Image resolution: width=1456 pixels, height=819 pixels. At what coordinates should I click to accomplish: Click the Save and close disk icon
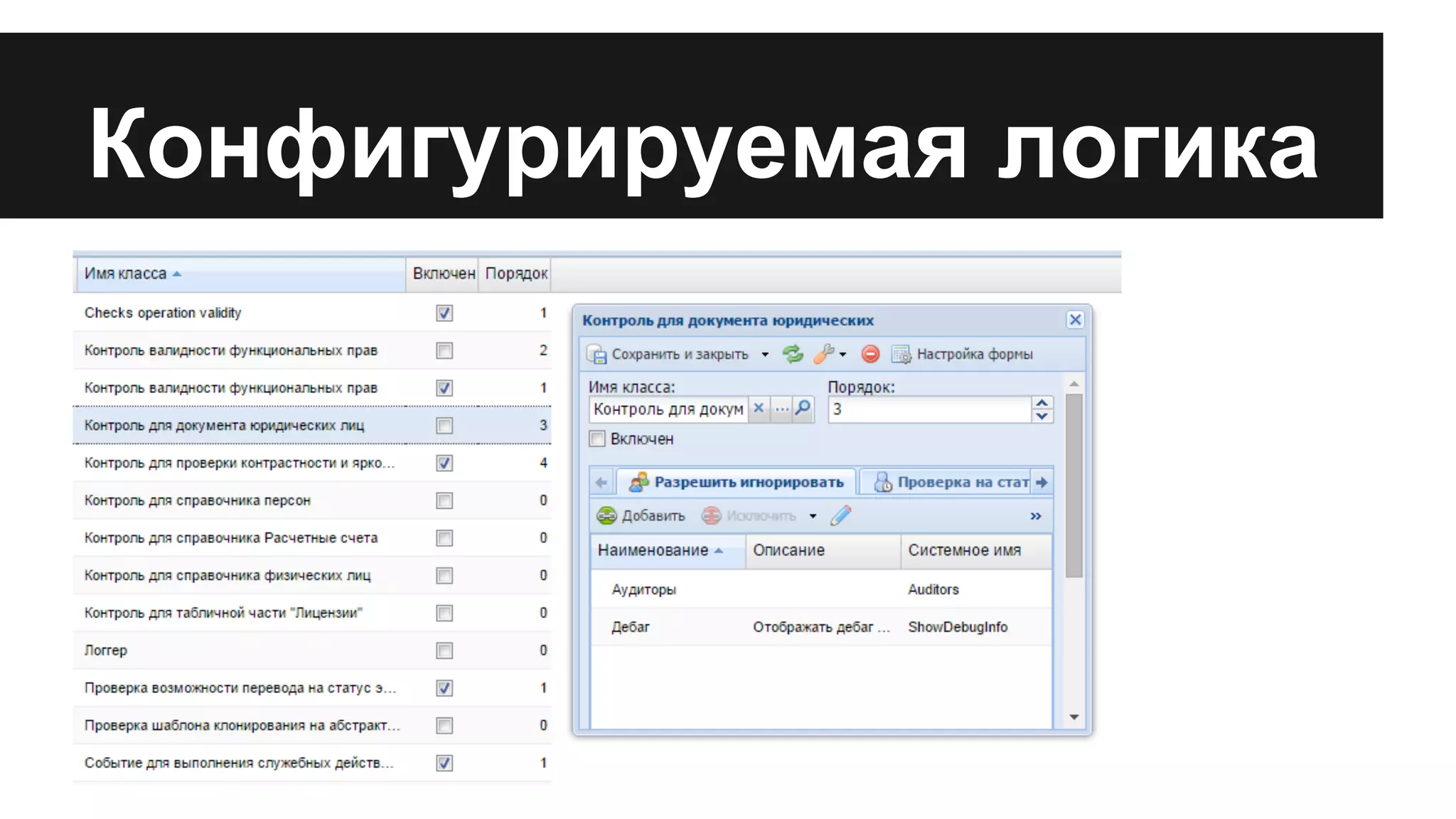click(597, 354)
